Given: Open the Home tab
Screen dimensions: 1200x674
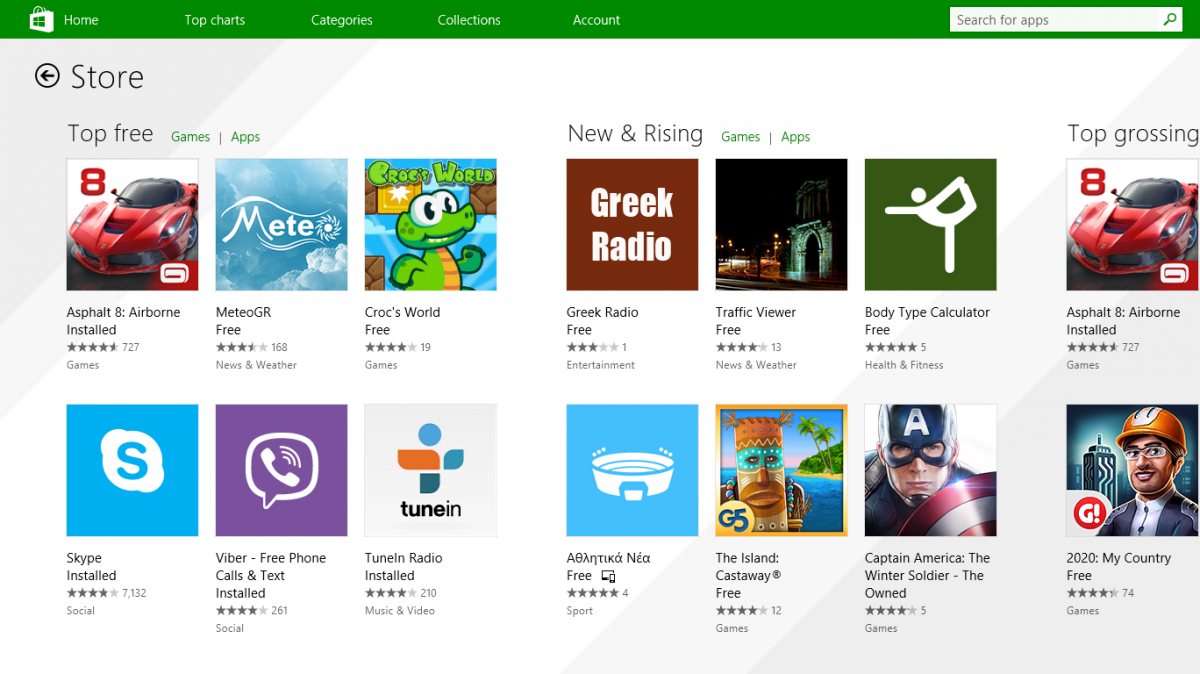Looking at the screenshot, I should [81, 20].
